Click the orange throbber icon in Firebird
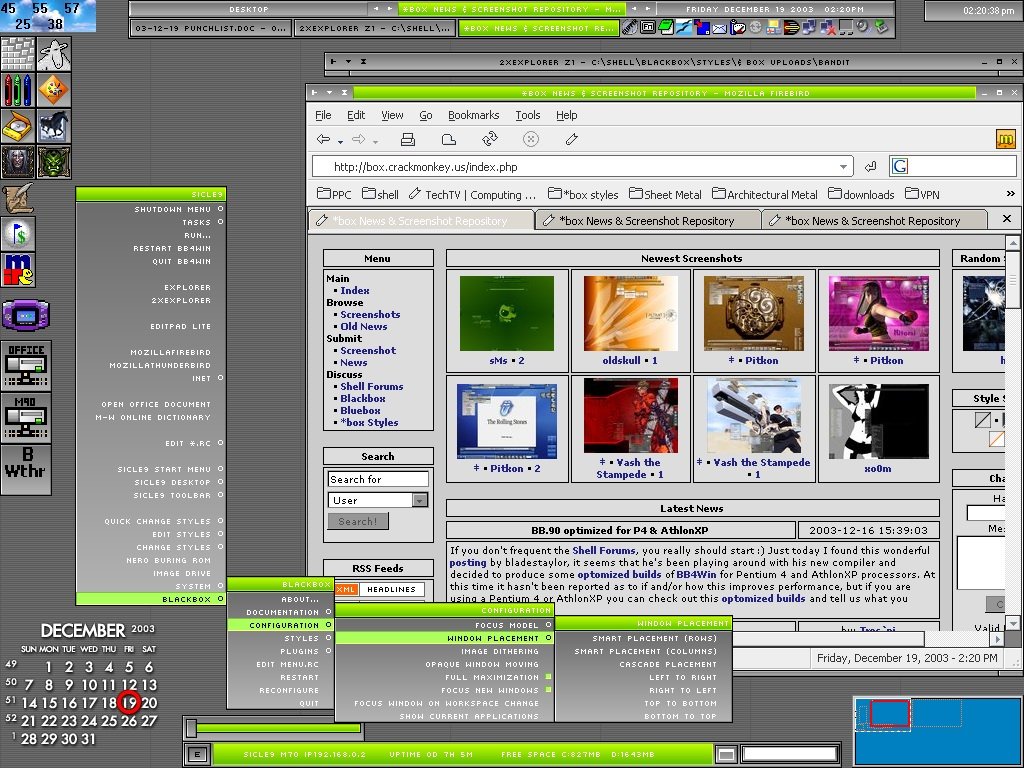Screen dimensions: 1024x768 pos(1006,139)
